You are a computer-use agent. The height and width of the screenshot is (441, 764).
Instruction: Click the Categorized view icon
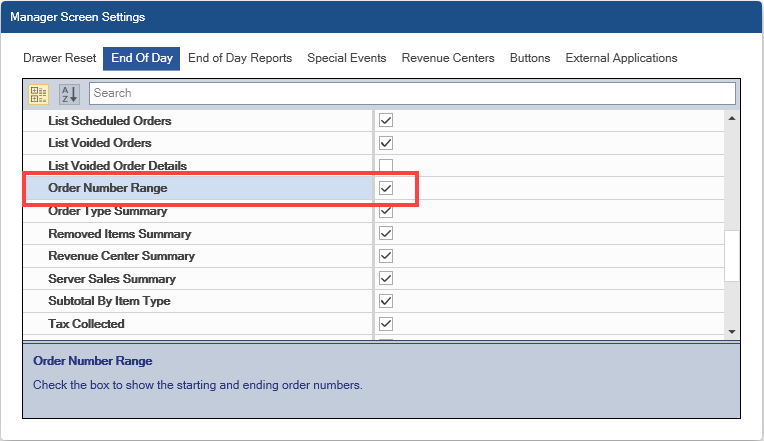click(39, 94)
